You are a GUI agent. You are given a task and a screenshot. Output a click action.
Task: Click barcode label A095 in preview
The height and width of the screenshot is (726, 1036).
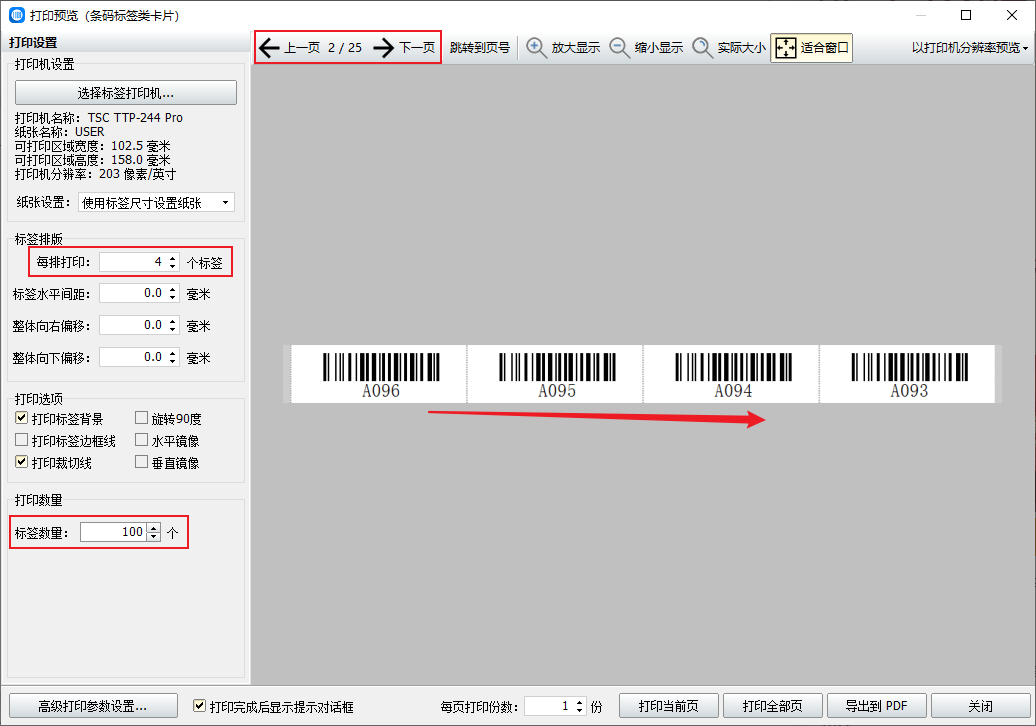pos(556,374)
